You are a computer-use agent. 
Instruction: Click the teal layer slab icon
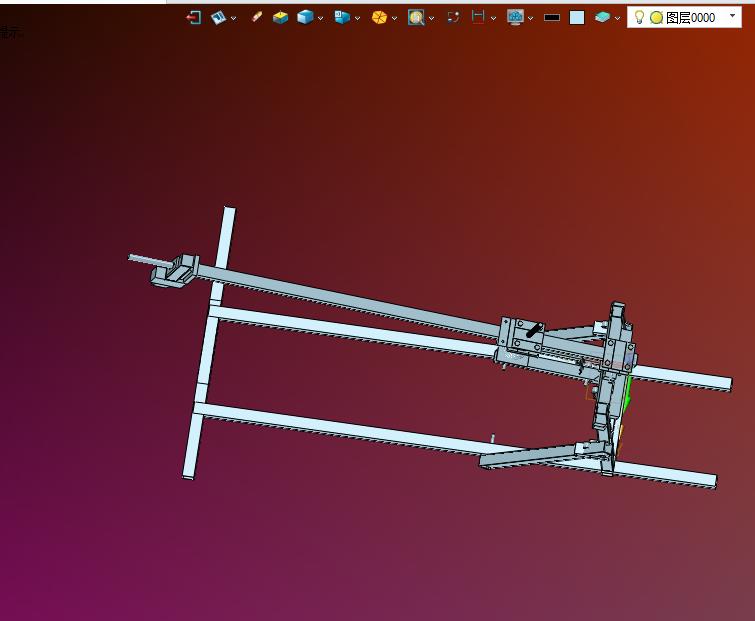(x=602, y=18)
